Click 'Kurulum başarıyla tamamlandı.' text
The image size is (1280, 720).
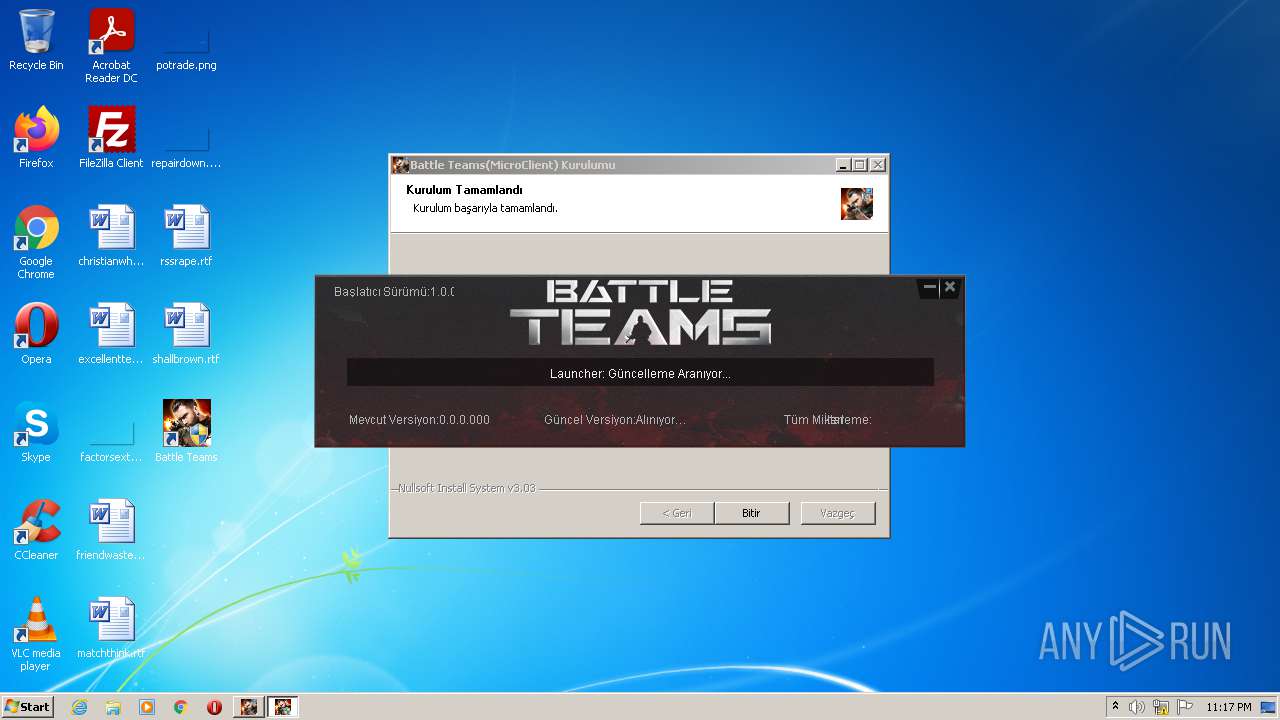click(485, 208)
